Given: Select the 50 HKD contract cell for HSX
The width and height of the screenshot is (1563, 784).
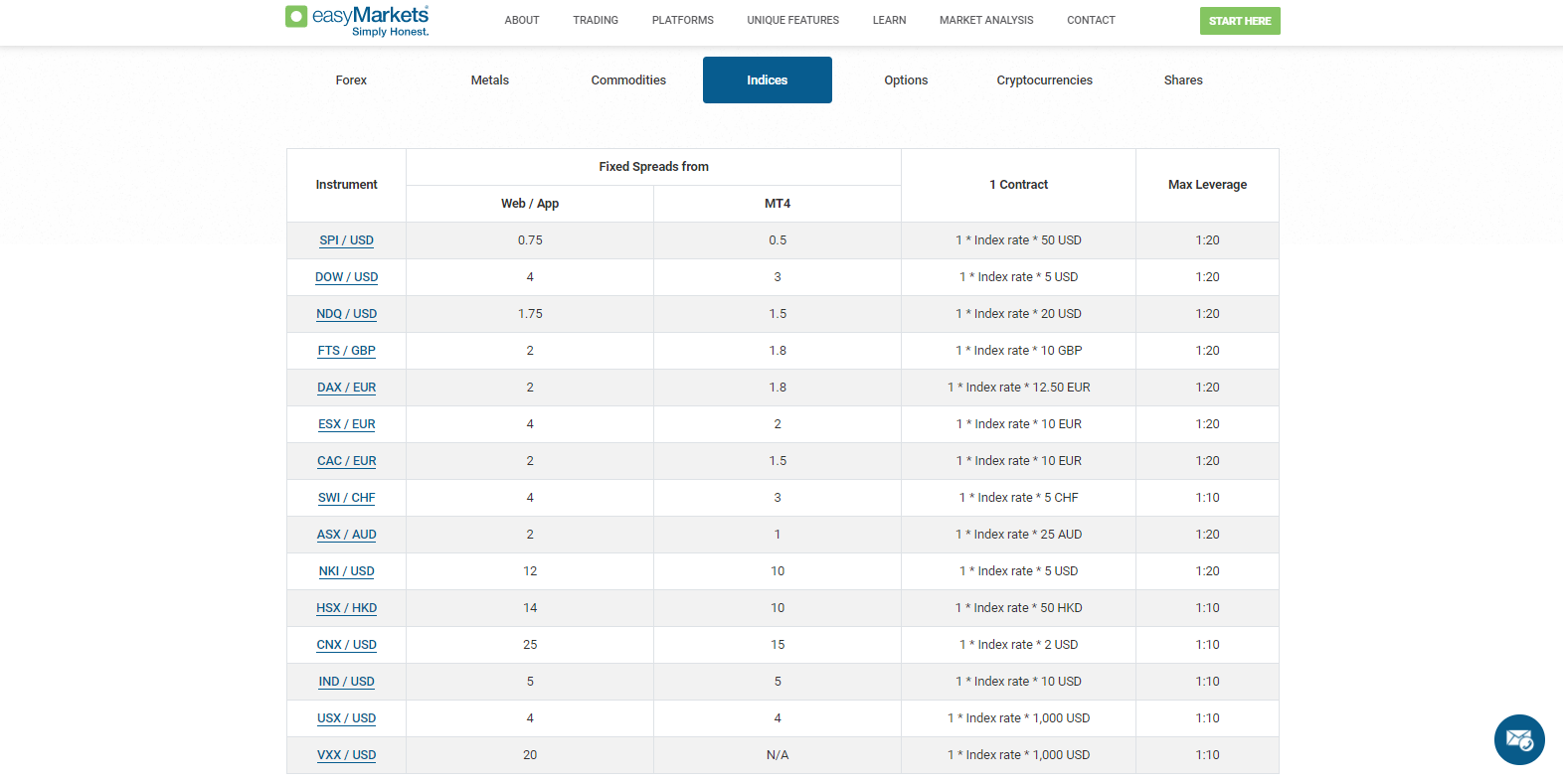Looking at the screenshot, I should 1018,608.
